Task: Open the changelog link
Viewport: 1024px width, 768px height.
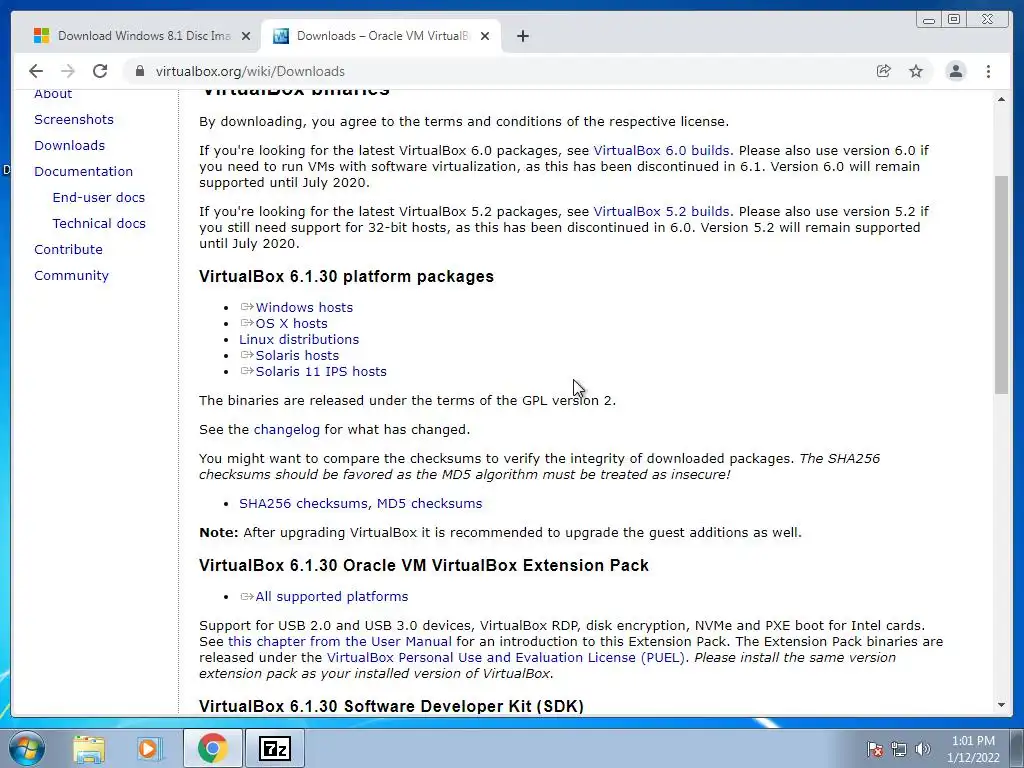Action: point(287,430)
